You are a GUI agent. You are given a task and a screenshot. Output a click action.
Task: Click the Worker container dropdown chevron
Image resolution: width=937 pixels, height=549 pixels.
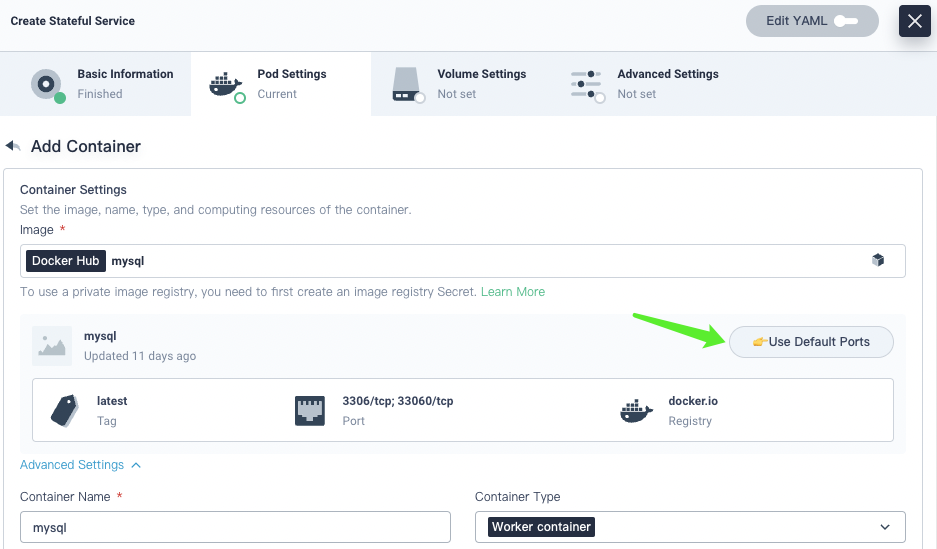[884, 527]
